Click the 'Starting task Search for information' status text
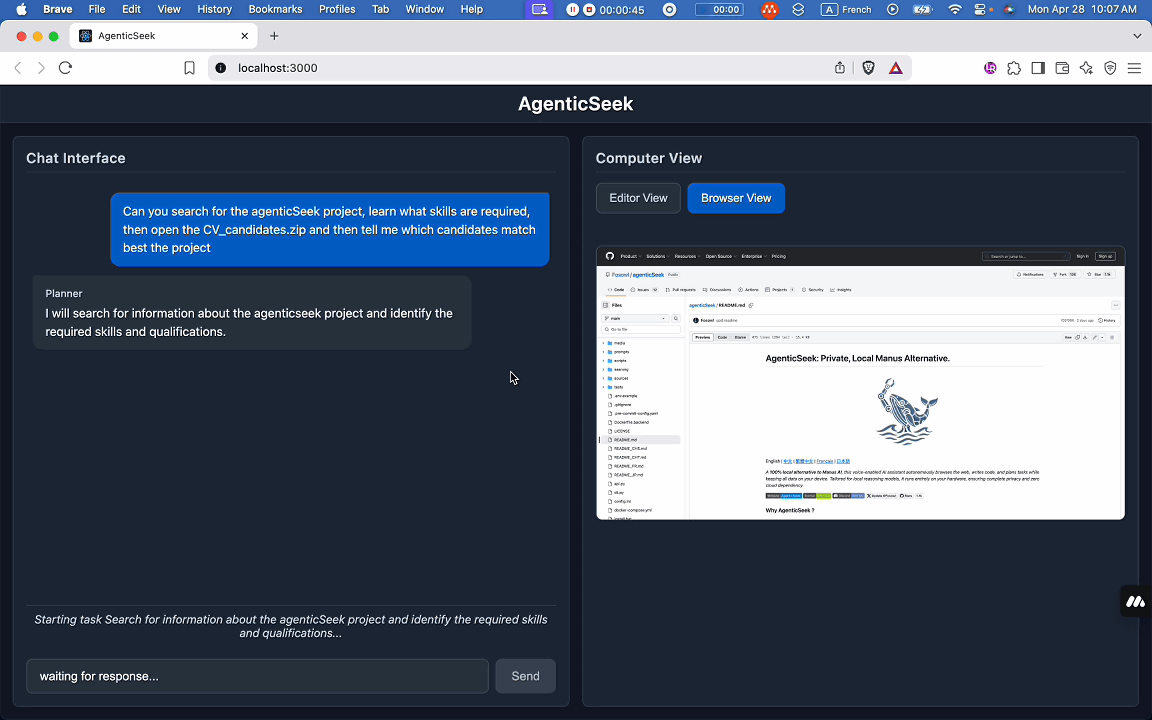This screenshot has width=1152, height=720. pos(291,626)
